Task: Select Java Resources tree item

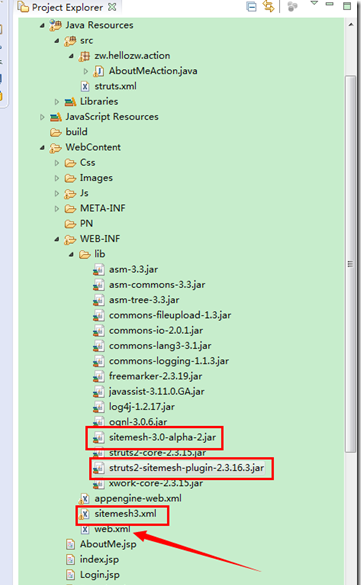Action: coord(99,25)
